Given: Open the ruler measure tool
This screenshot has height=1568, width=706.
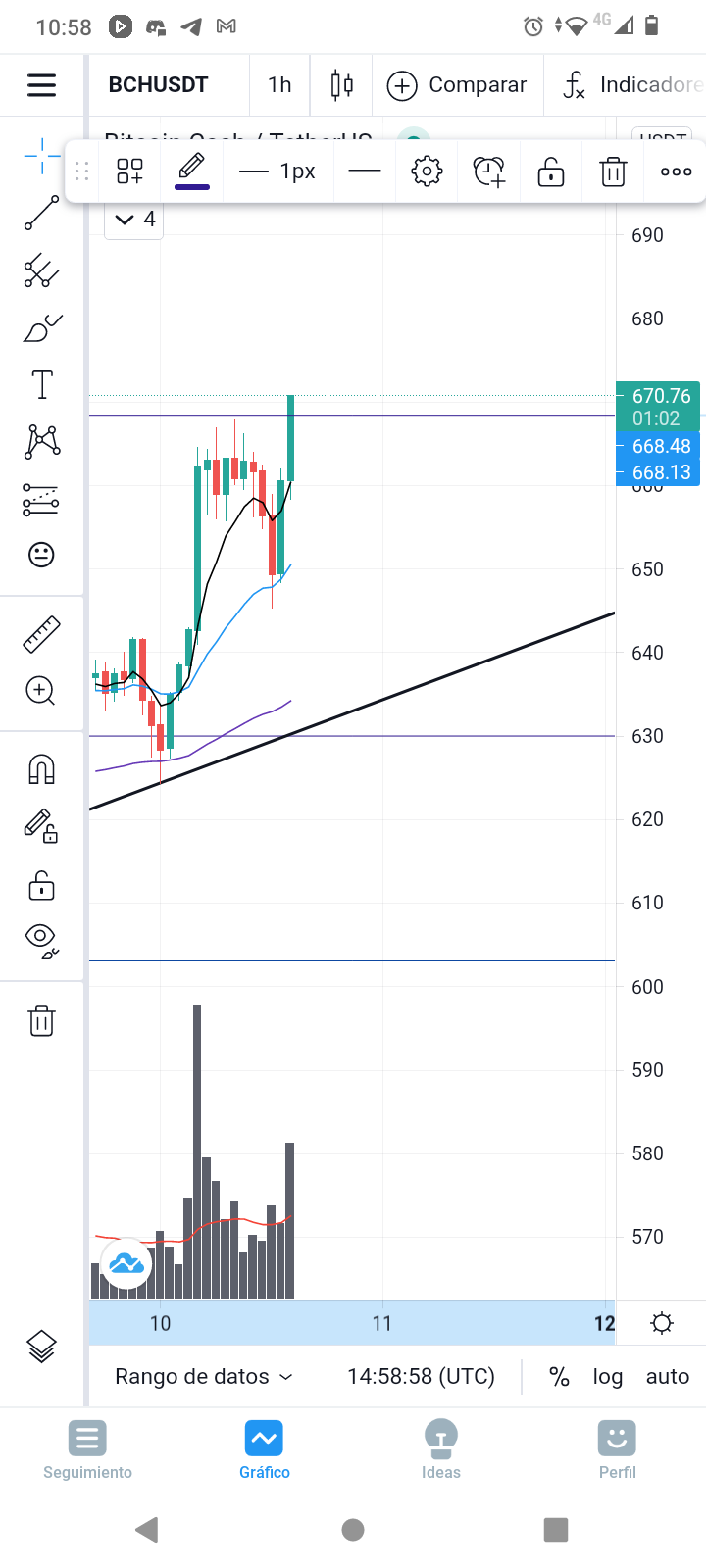Looking at the screenshot, I should tap(41, 635).
